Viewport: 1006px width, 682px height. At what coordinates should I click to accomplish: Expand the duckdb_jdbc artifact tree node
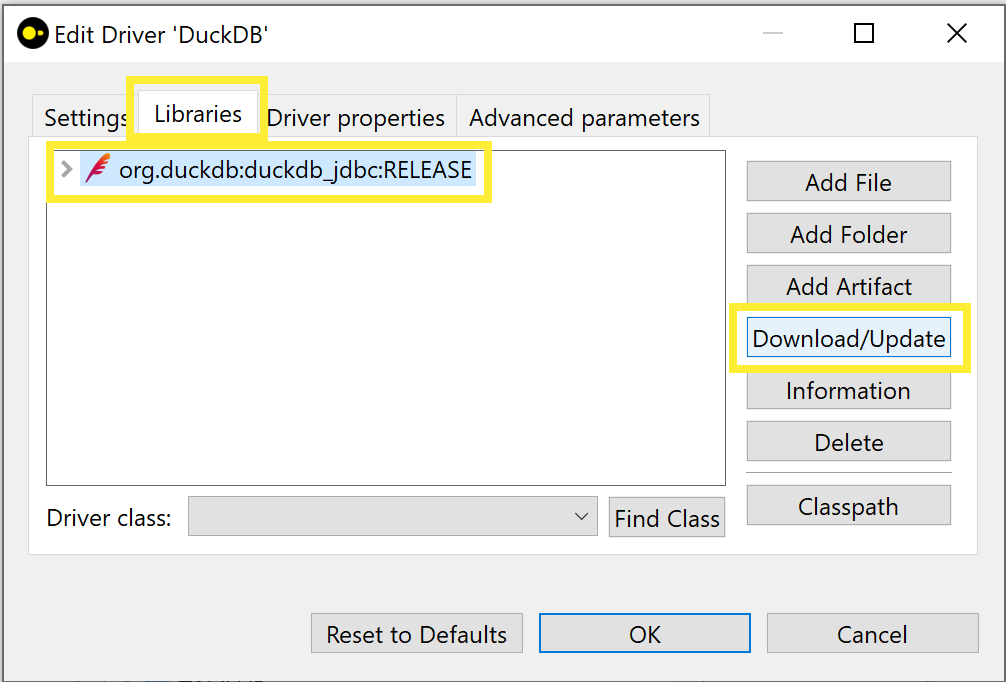click(x=65, y=169)
